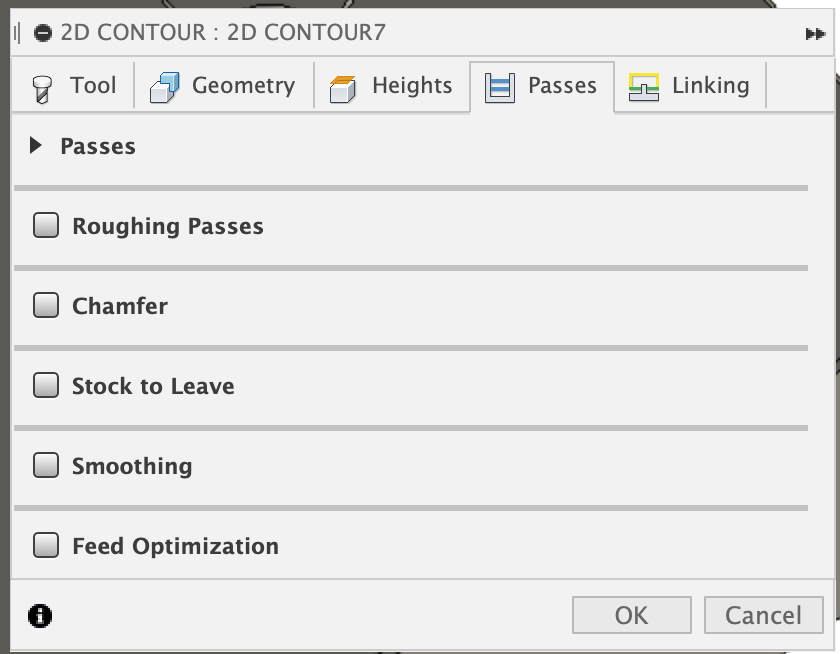Click the pin arrows in the title bar
Viewport: 840px width, 654px height.
click(814, 32)
